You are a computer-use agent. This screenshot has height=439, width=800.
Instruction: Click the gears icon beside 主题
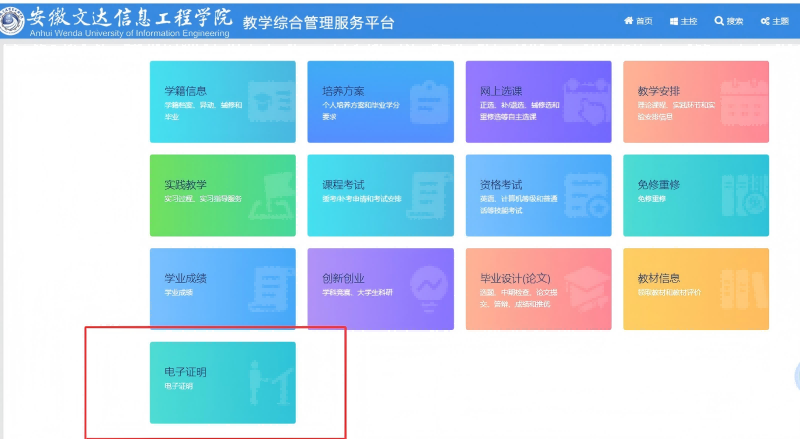point(765,21)
